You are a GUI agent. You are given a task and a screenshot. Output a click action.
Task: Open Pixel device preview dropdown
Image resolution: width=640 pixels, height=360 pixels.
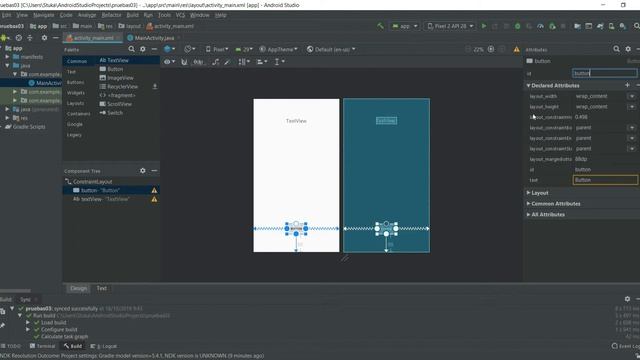click(x=217, y=49)
